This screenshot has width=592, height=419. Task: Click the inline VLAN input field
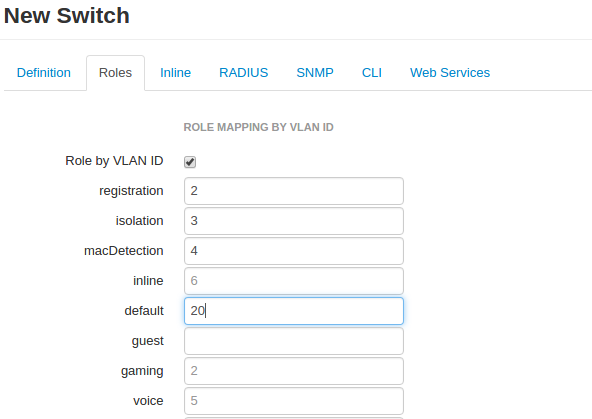point(294,281)
